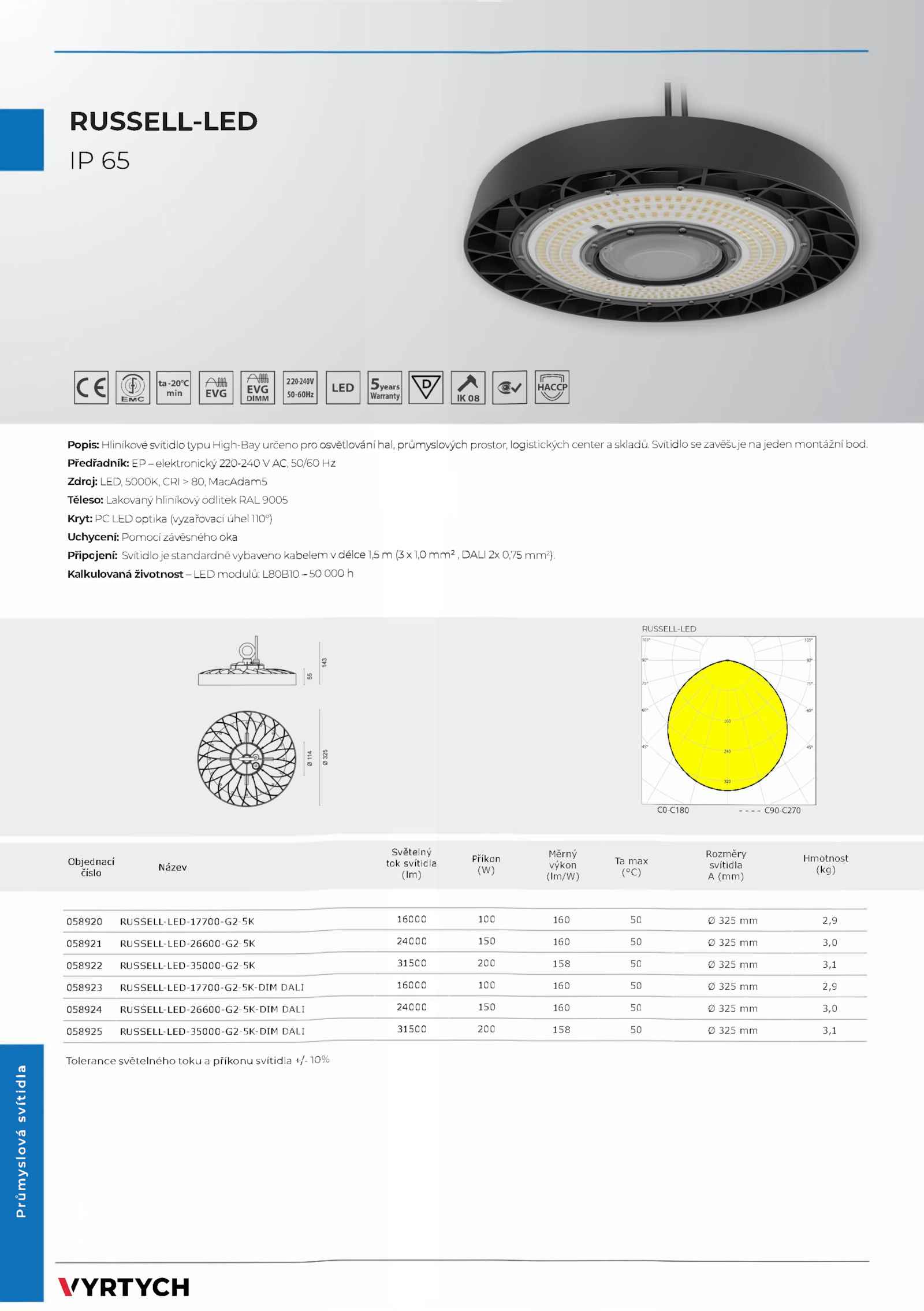Image resolution: width=924 pixels, height=1311 pixels.
Task: Click the name RUSSELL-LED-26600-G2-5K-DIM DALI
Action: click(212, 1009)
